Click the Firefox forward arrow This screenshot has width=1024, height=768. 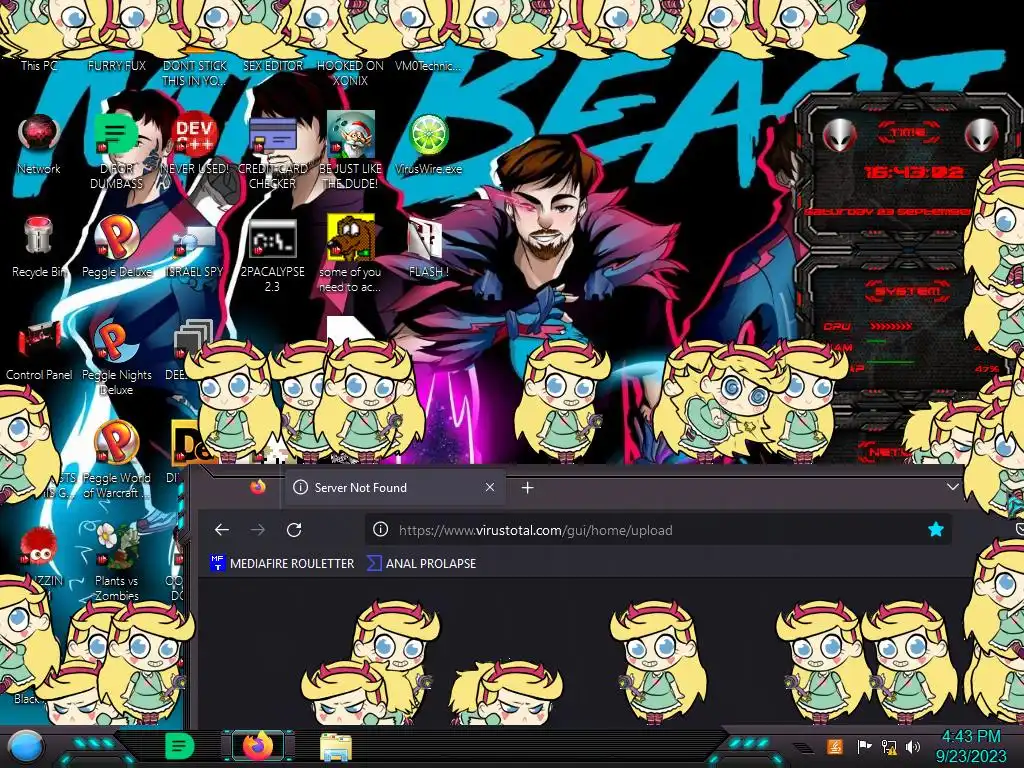(258, 530)
